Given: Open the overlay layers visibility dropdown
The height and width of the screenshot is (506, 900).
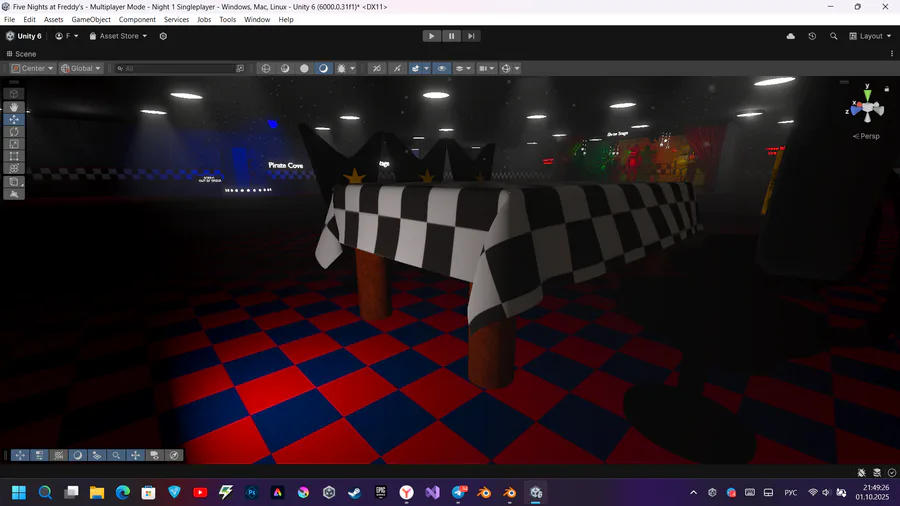Looking at the screenshot, I should (463, 68).
